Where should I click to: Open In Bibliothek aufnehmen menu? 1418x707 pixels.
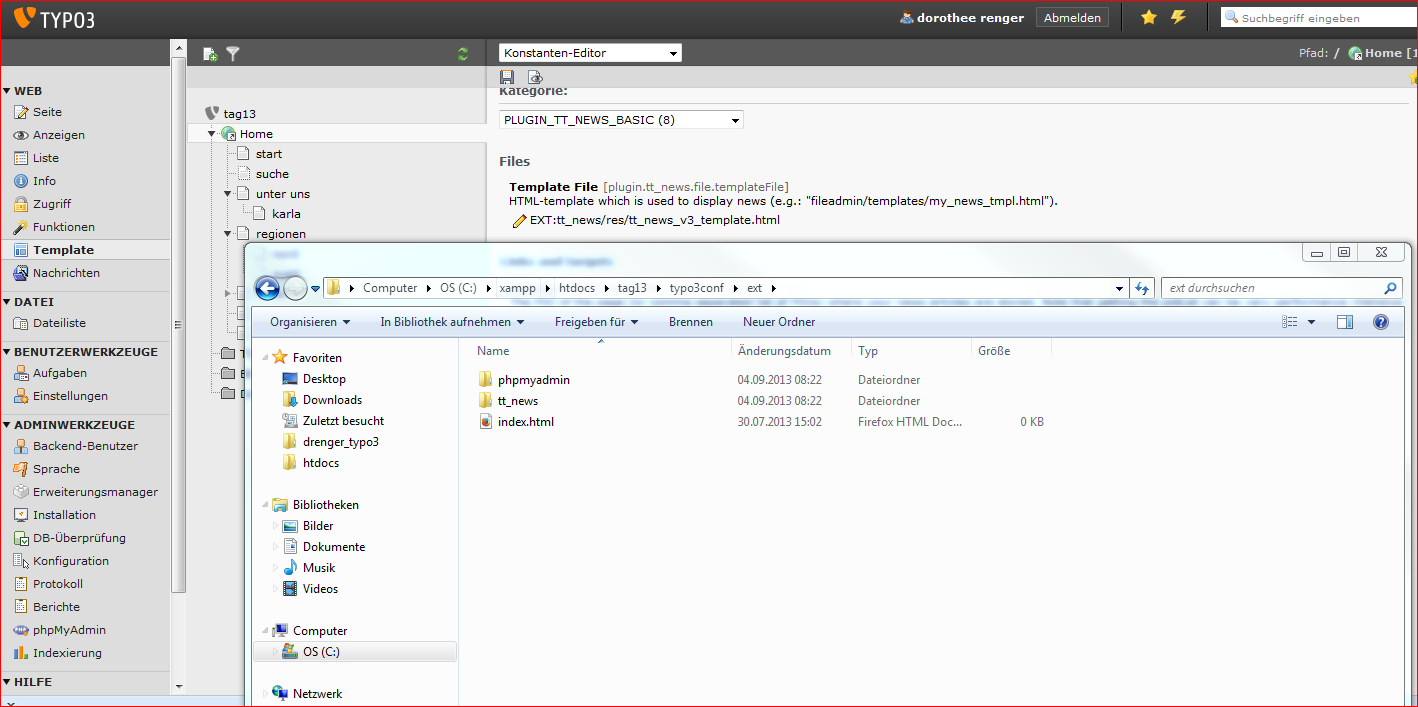coord(452,322)
